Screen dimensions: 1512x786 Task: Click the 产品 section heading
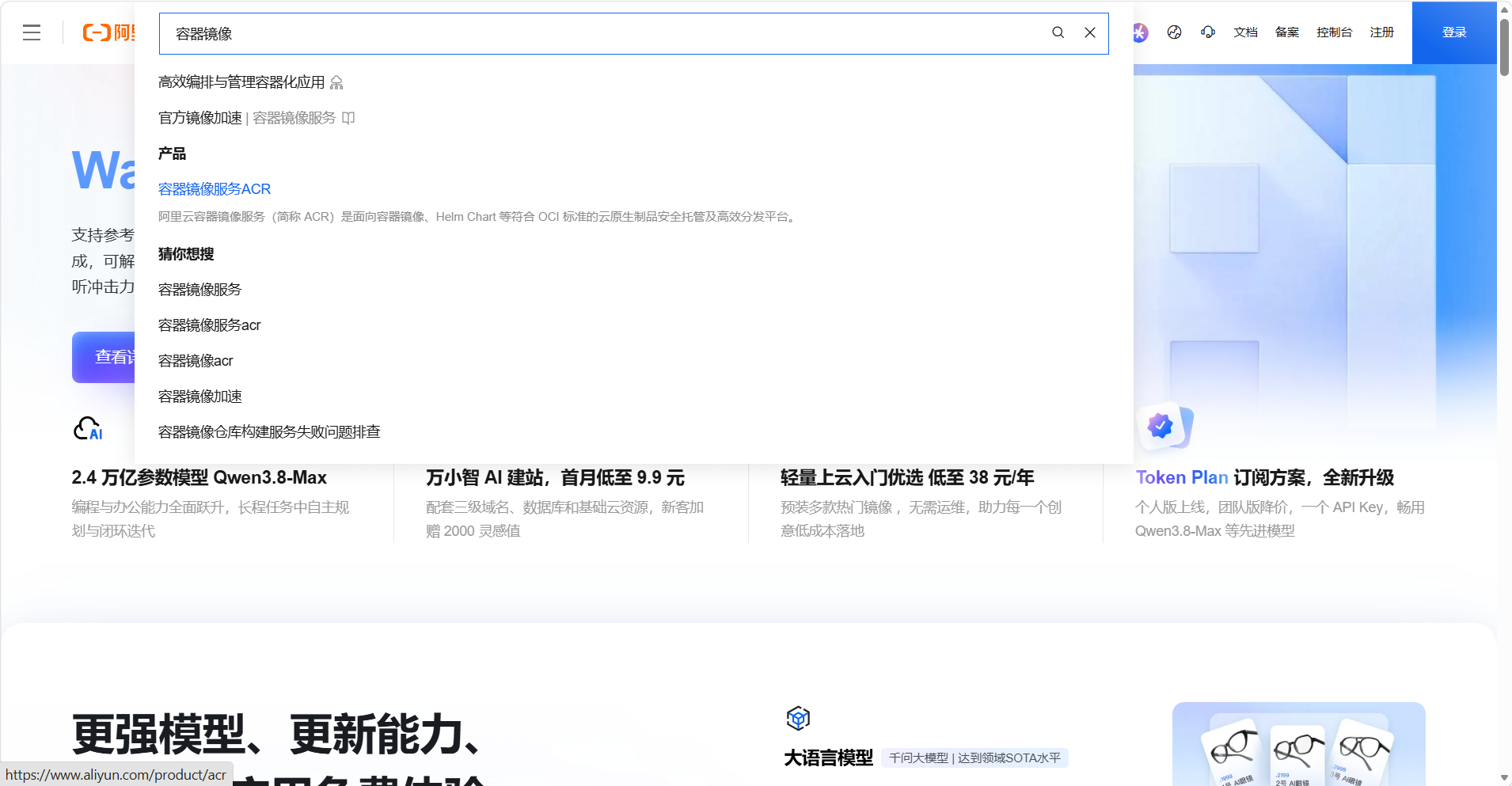click(172, 154)
